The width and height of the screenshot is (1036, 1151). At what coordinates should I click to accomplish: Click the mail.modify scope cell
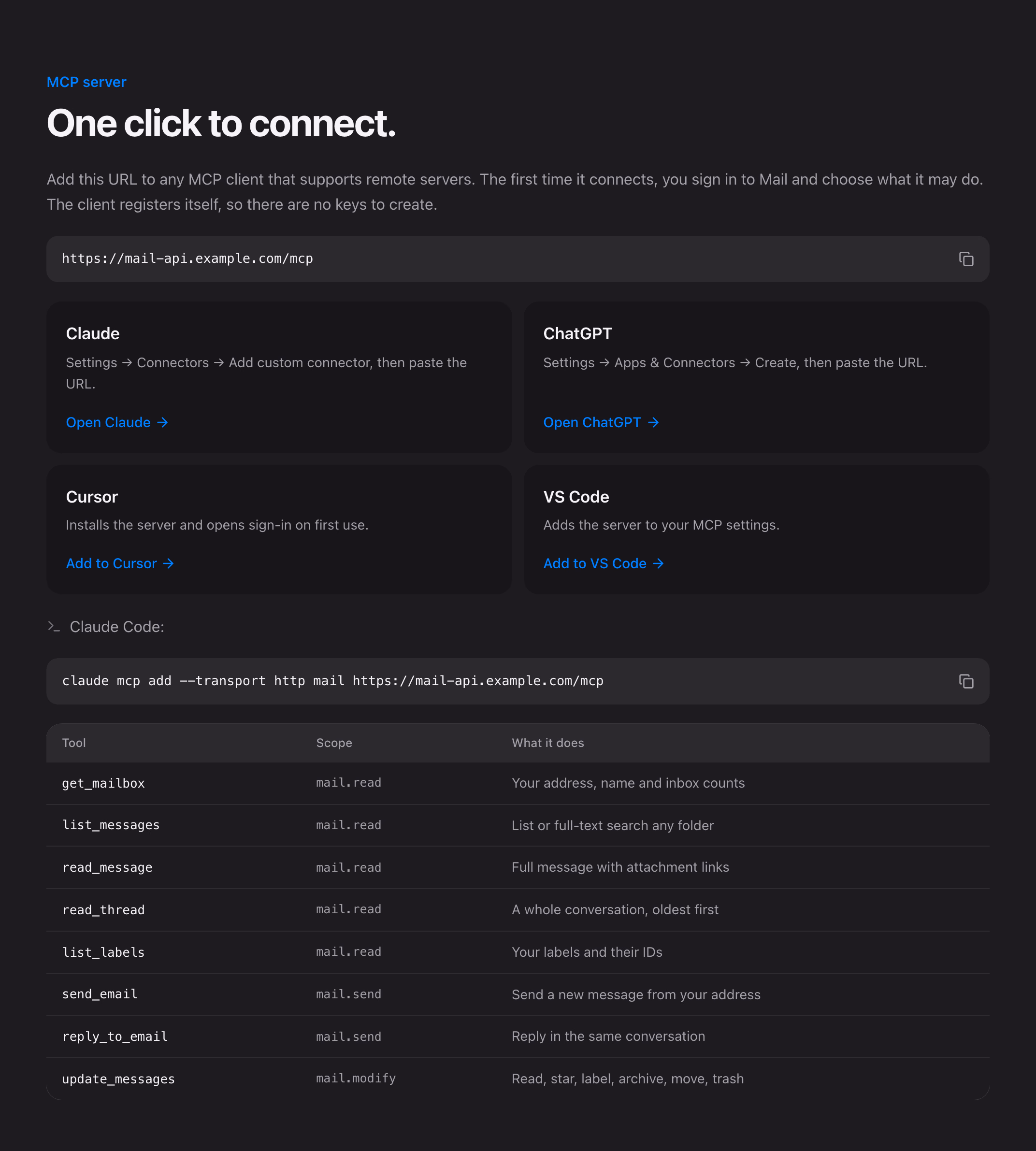[356, 1079]
